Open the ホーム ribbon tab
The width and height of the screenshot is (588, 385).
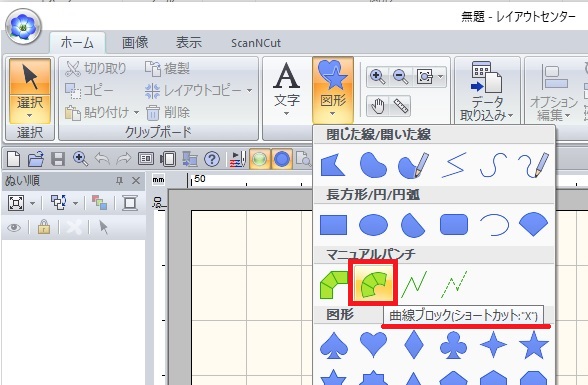click(x=77, y=42)
